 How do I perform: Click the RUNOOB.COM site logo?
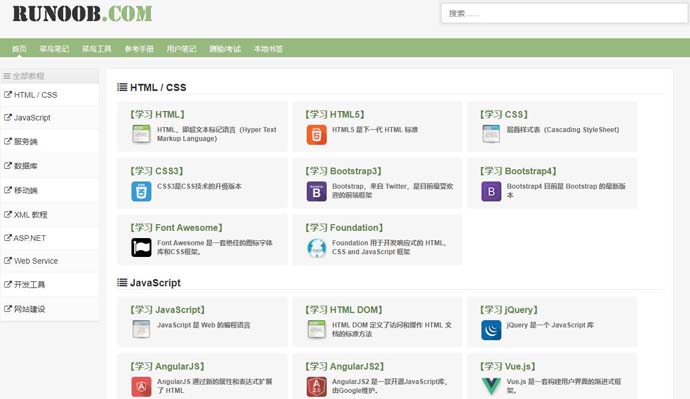(x=82, y=14)
